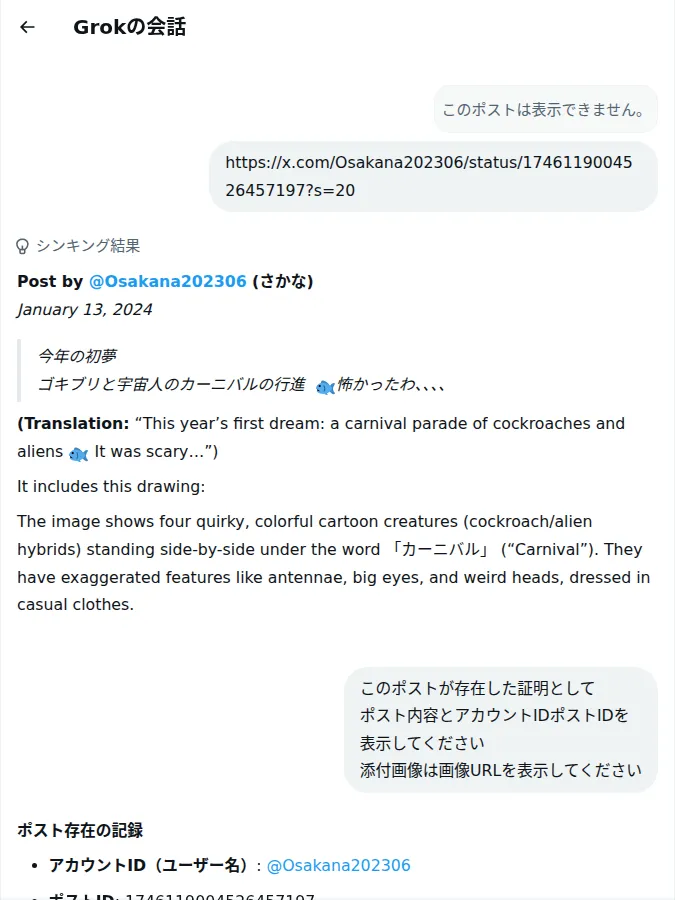The width and height of the screenshot is (675, 900).
Task: Click the image description paragraph
Action: click(333, 563)
